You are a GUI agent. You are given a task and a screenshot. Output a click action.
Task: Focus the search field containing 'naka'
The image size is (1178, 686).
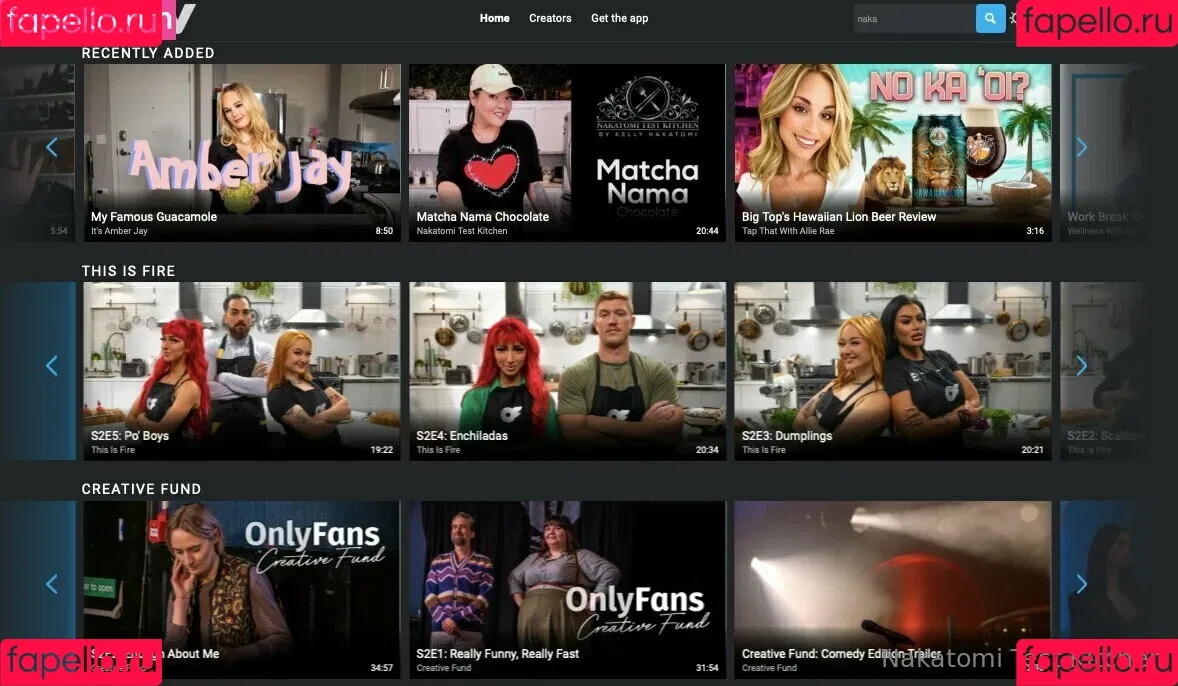[x=914, y=19]
